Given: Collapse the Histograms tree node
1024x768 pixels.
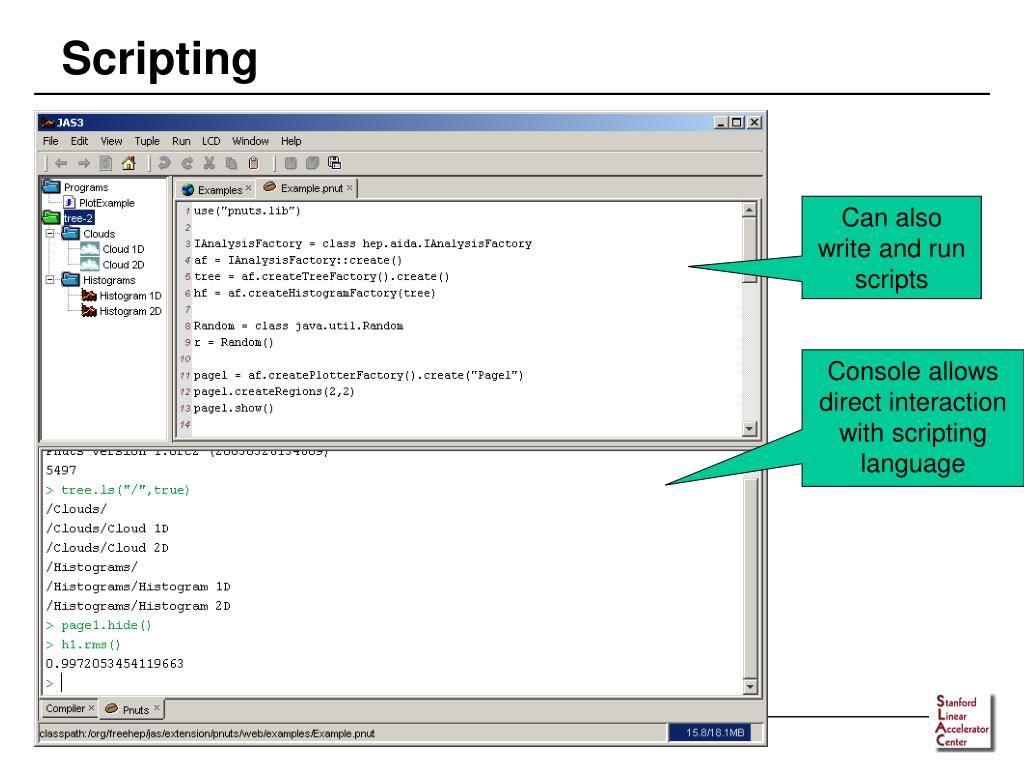Looking at the screenshot, I should pos(50,280).
